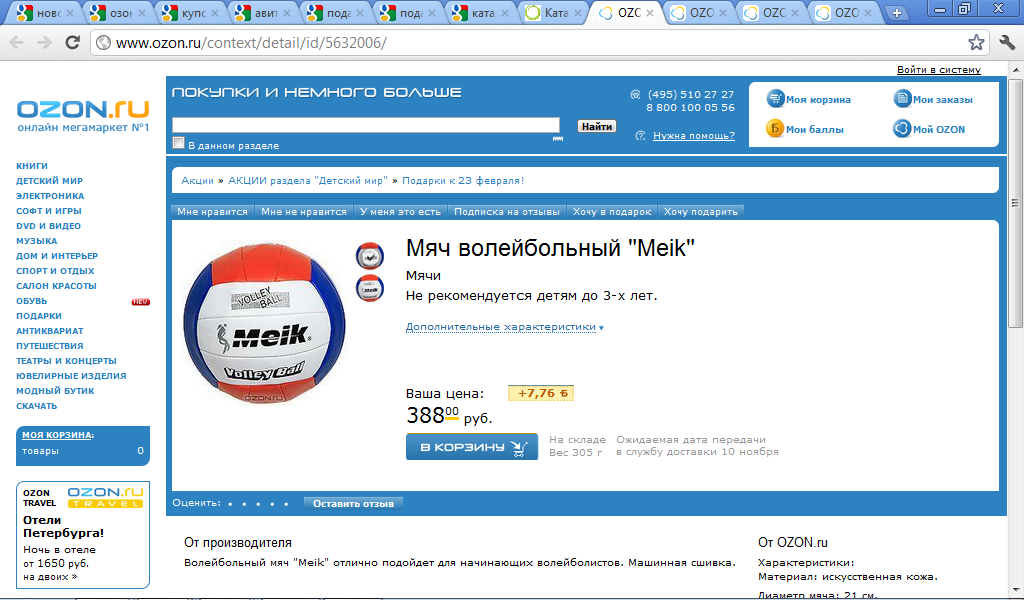Open the Chrome wrench settings menu
Image resolution: width=1024 pixels, height=600 pixels.
click(x=1006, y=42)
